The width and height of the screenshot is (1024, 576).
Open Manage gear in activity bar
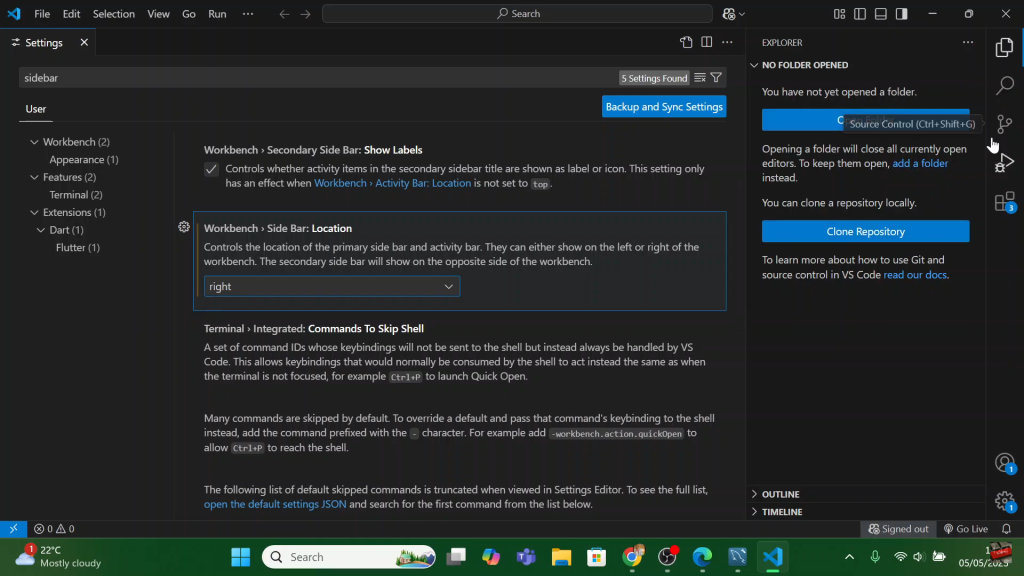pyautogui.click(x=1004, y=501)
